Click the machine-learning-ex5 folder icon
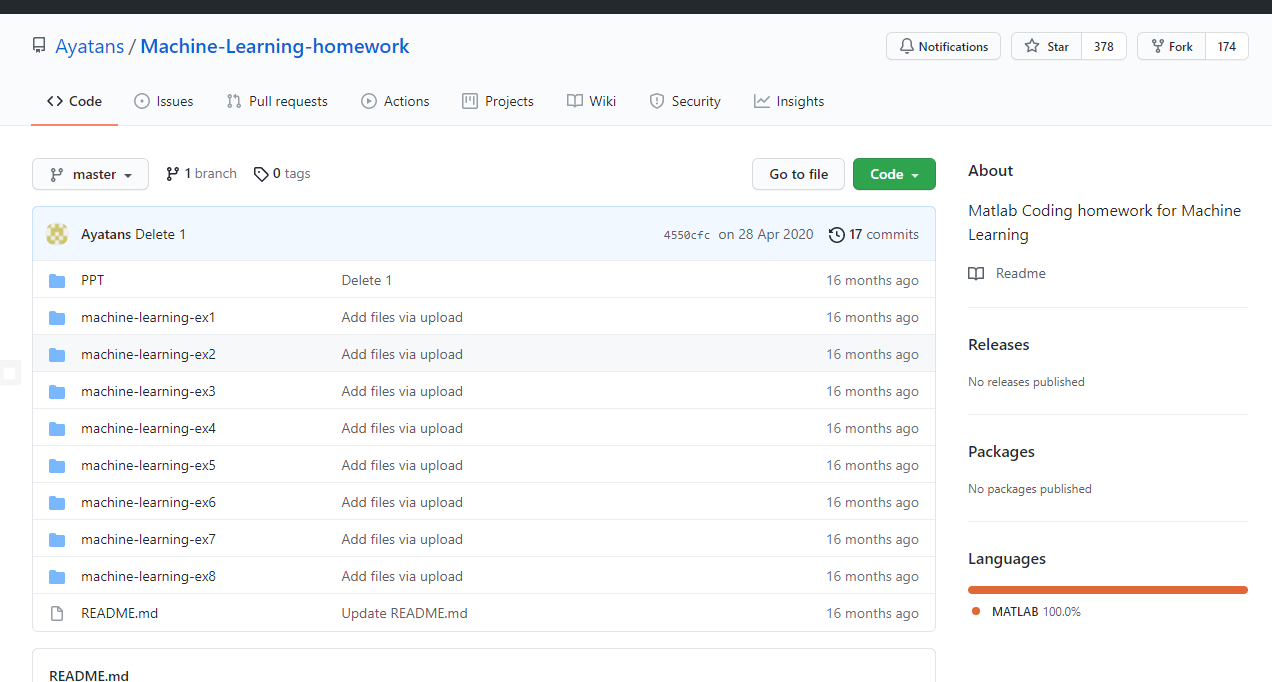The width and height of the screenshot is (1272, 682). point(57,466)
